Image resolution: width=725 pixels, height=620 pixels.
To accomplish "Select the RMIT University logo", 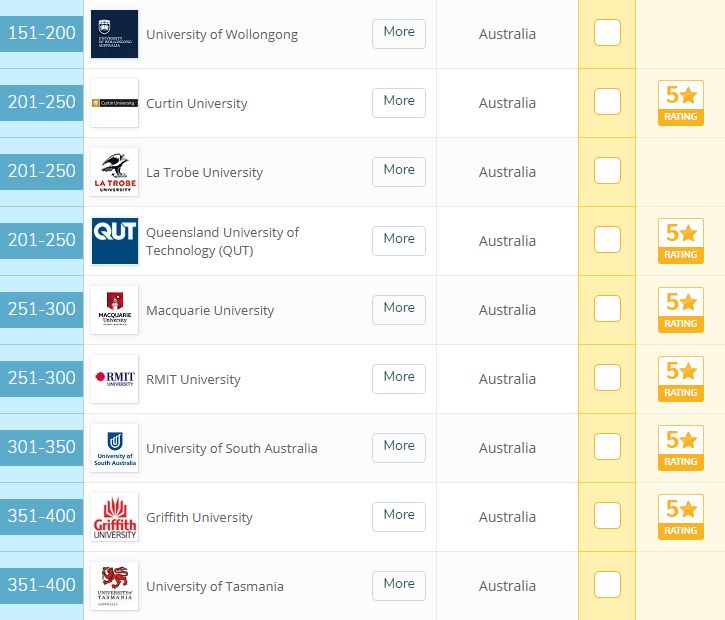I will [114, 379].
